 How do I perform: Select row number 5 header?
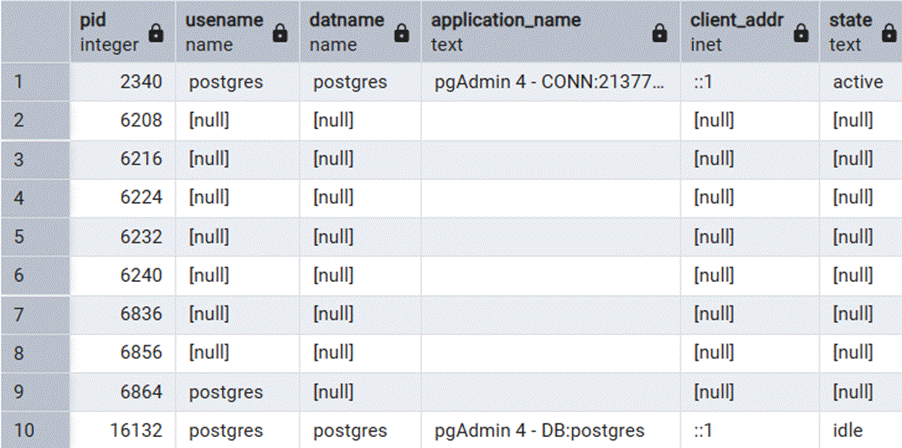pyautogui.click(x=35, y=237)
